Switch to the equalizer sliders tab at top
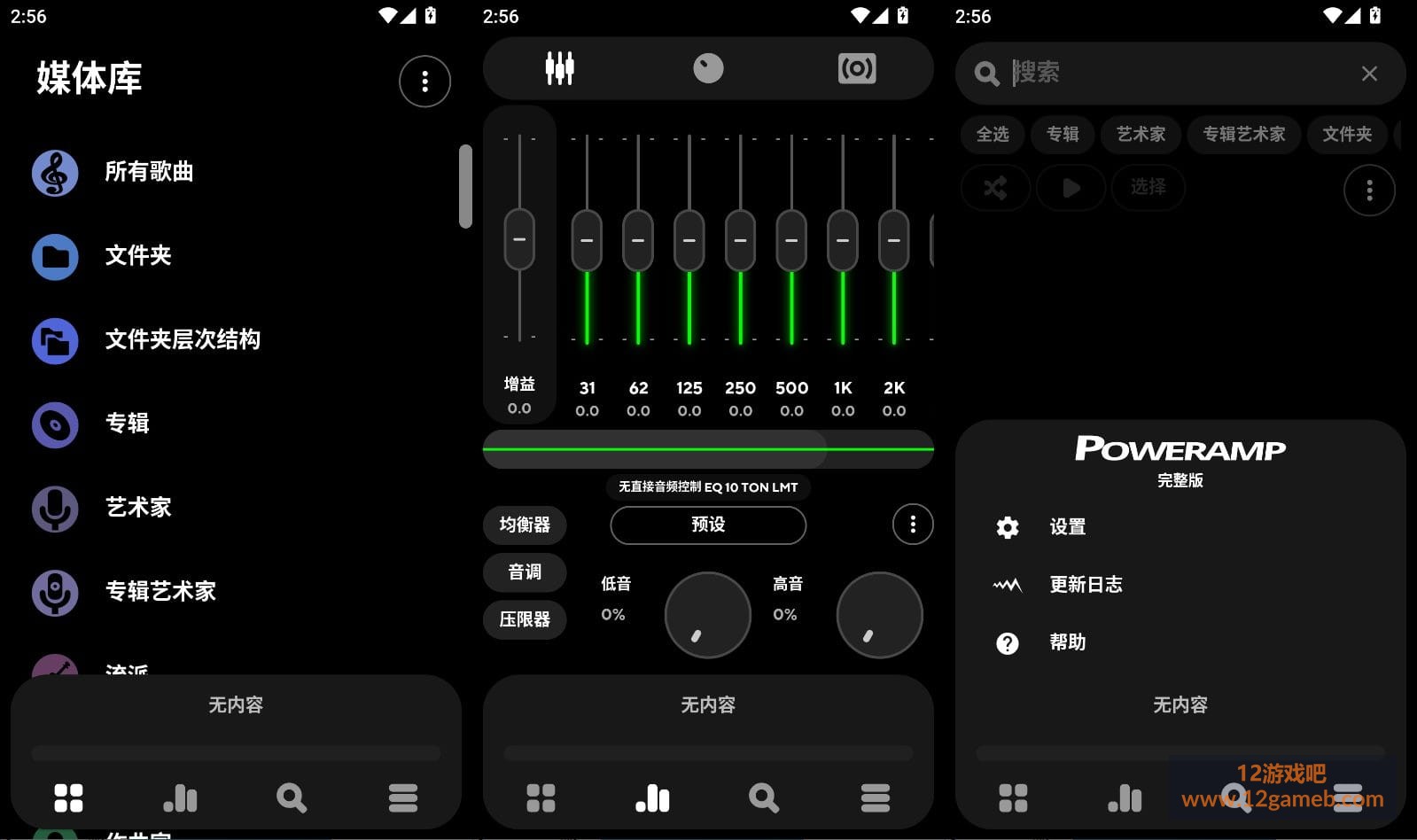This screenshot has height=840, width=1417. click(x=560, y=68)
